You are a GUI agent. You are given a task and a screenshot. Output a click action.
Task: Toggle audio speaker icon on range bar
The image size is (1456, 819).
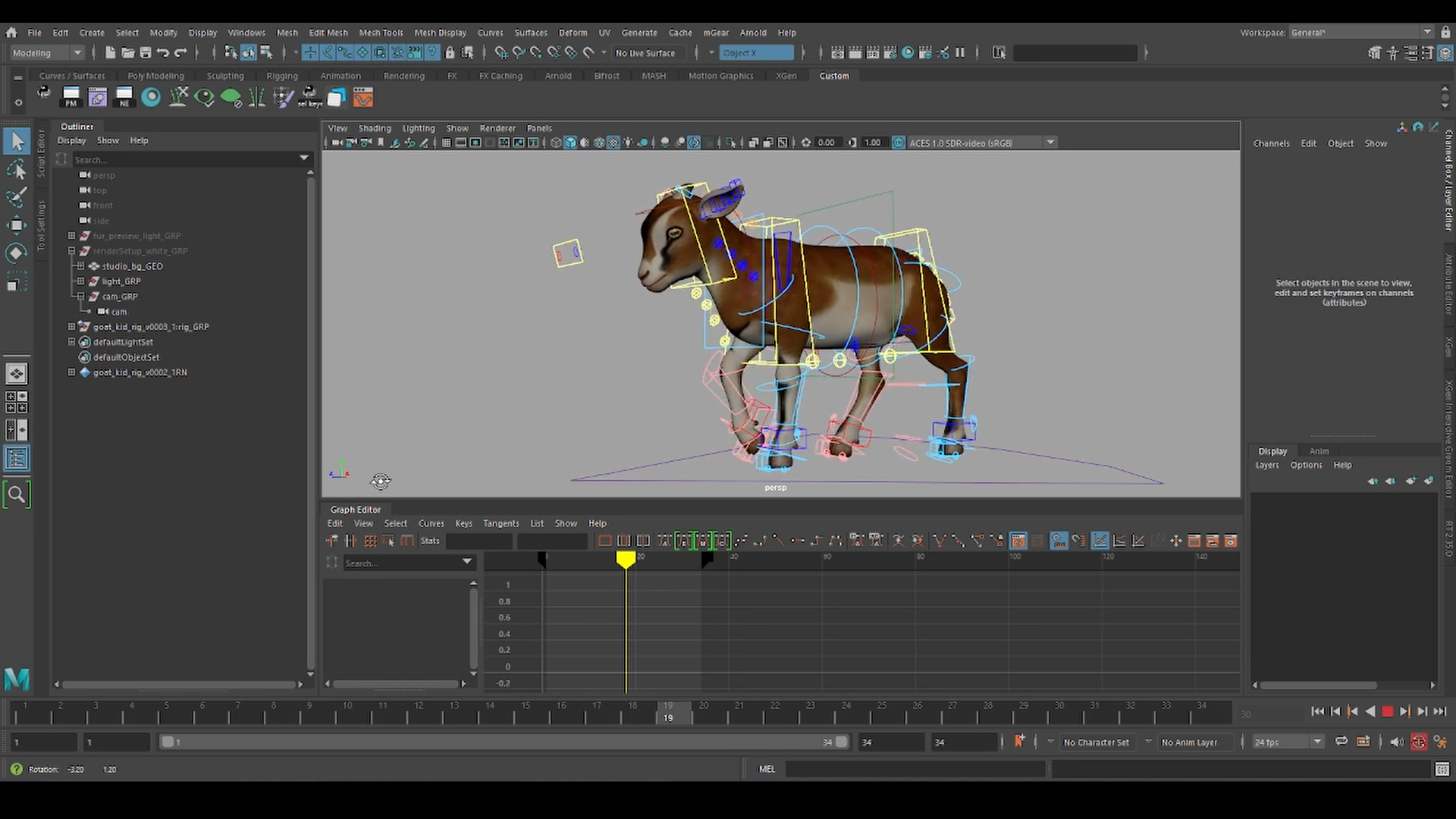(x=1397, y=742)
